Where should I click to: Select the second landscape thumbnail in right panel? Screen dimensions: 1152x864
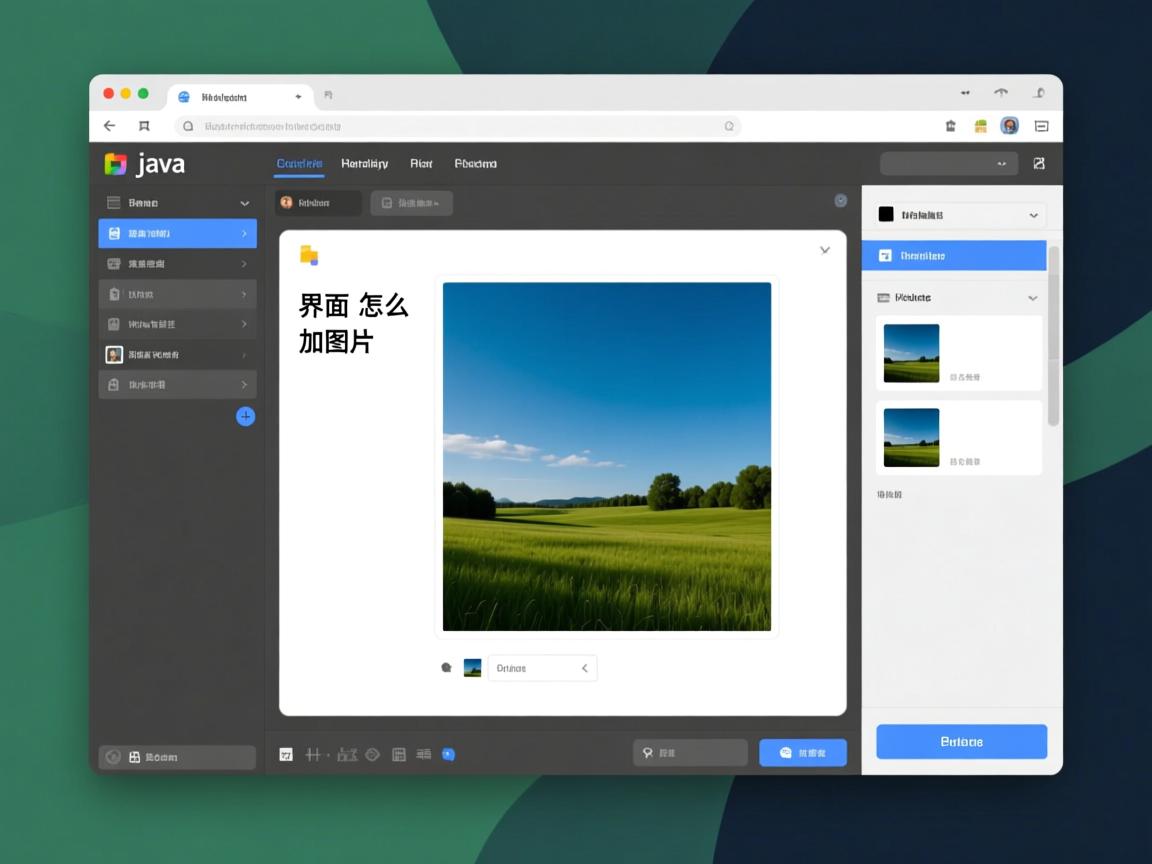(x=911, y=437)
